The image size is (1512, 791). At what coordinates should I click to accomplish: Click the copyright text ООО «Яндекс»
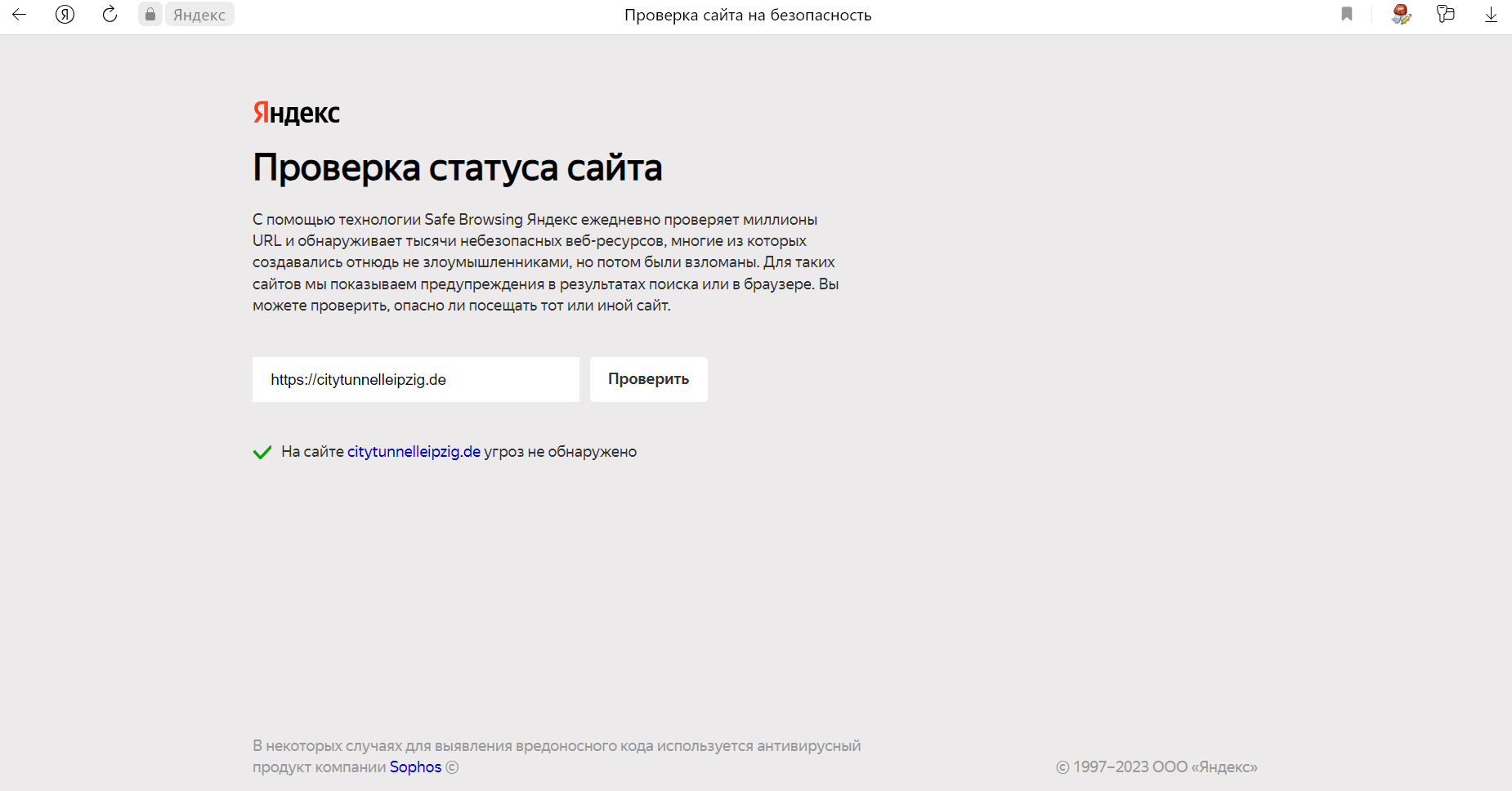1156,767
